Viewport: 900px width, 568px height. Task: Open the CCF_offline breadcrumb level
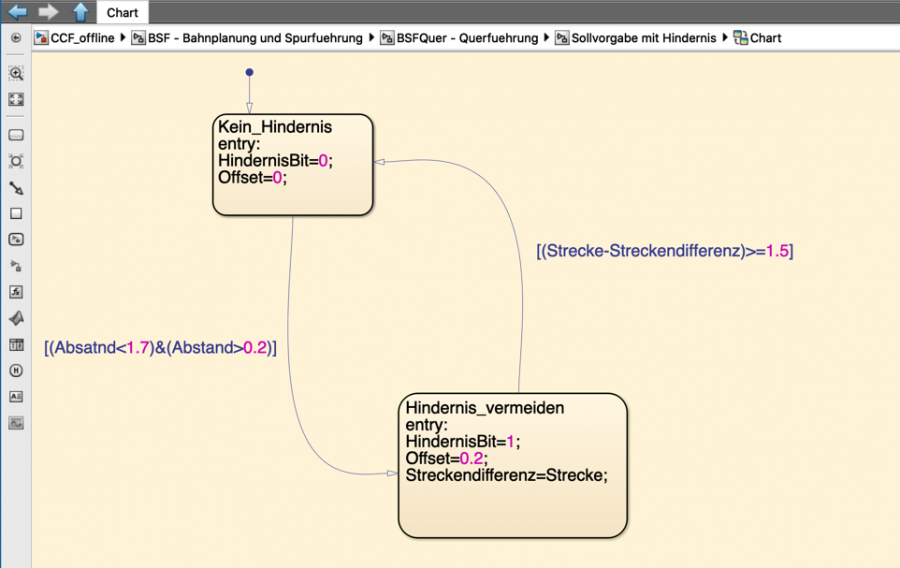click(x=82, y=38)
